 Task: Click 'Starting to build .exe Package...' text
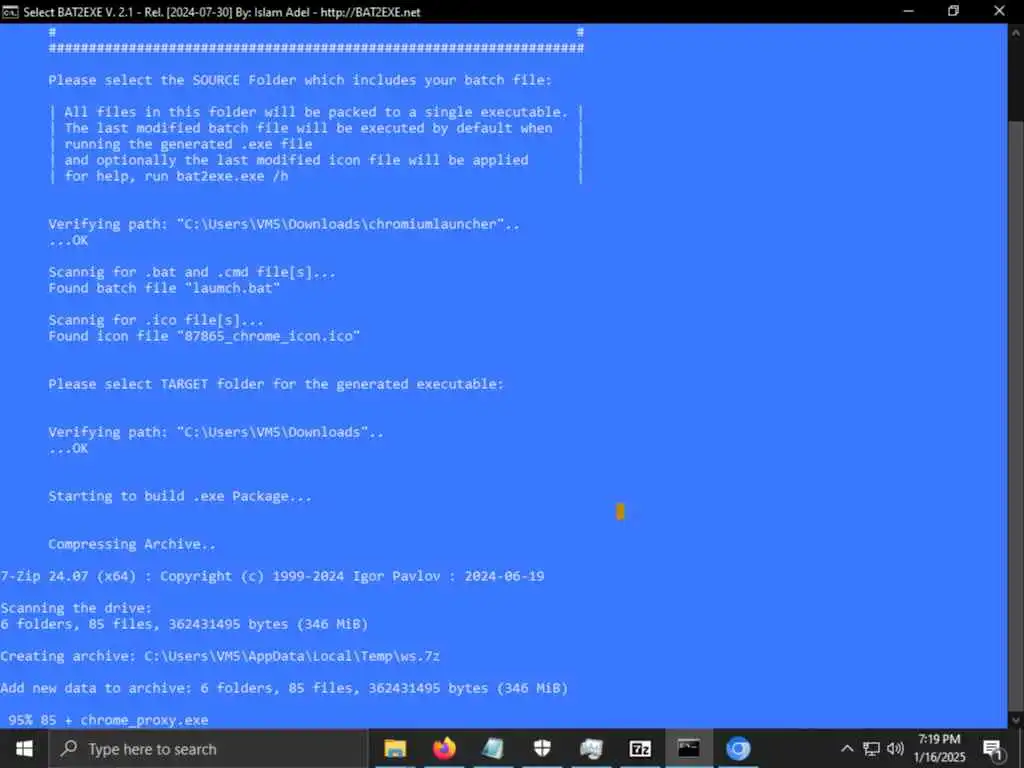pos(180,496)
